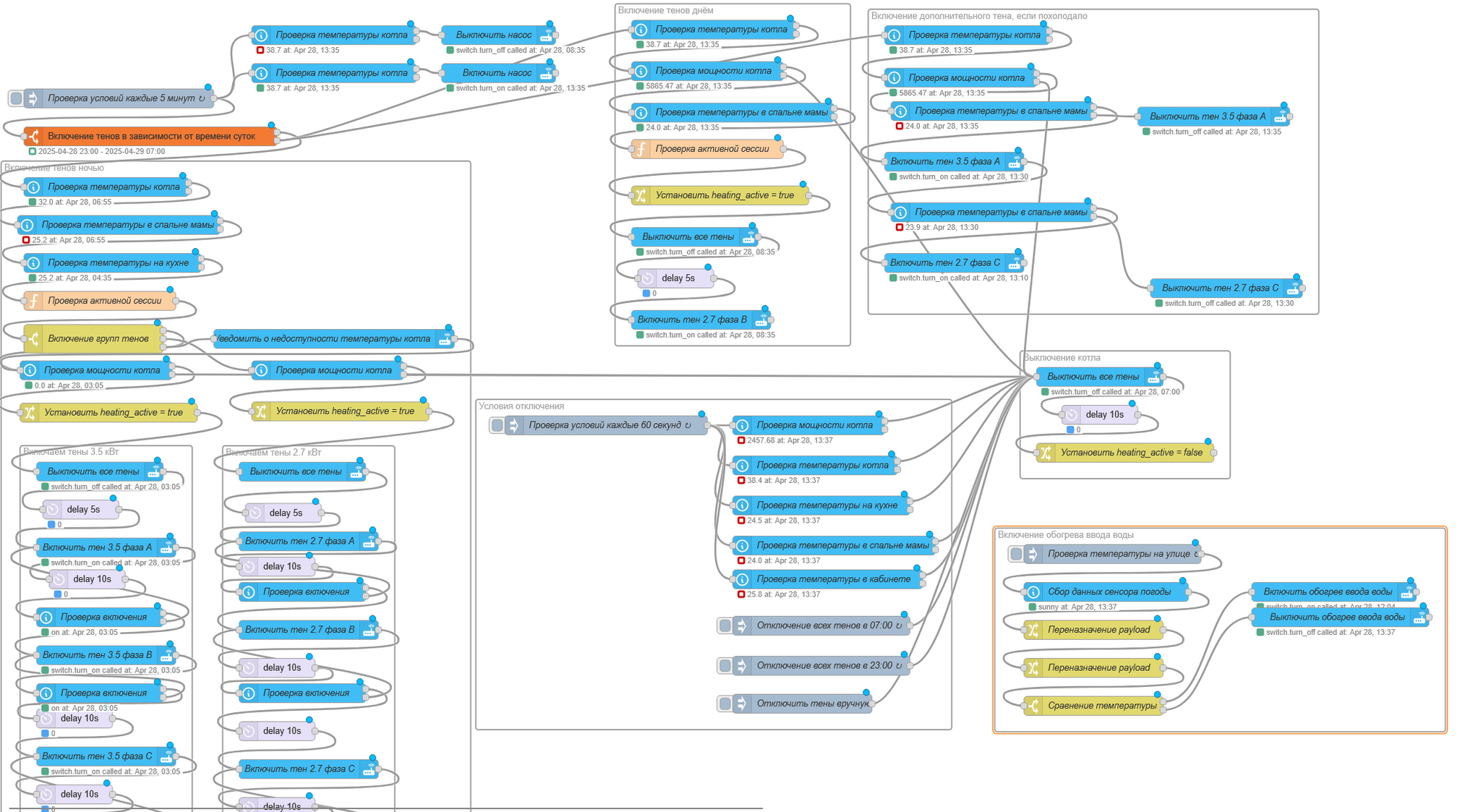Click the change icon on 'Установить heating_active = false'
The image size is (1481, 812).
pos(1046,453)
